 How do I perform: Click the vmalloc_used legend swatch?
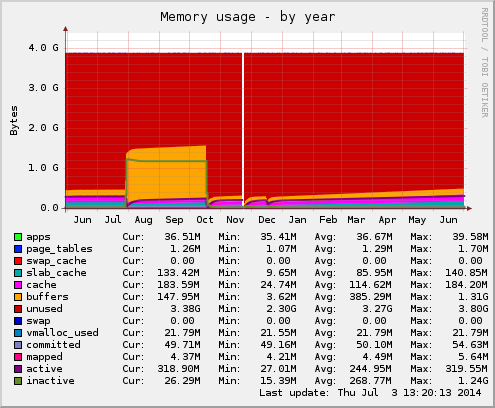click(x=18, y=333)
